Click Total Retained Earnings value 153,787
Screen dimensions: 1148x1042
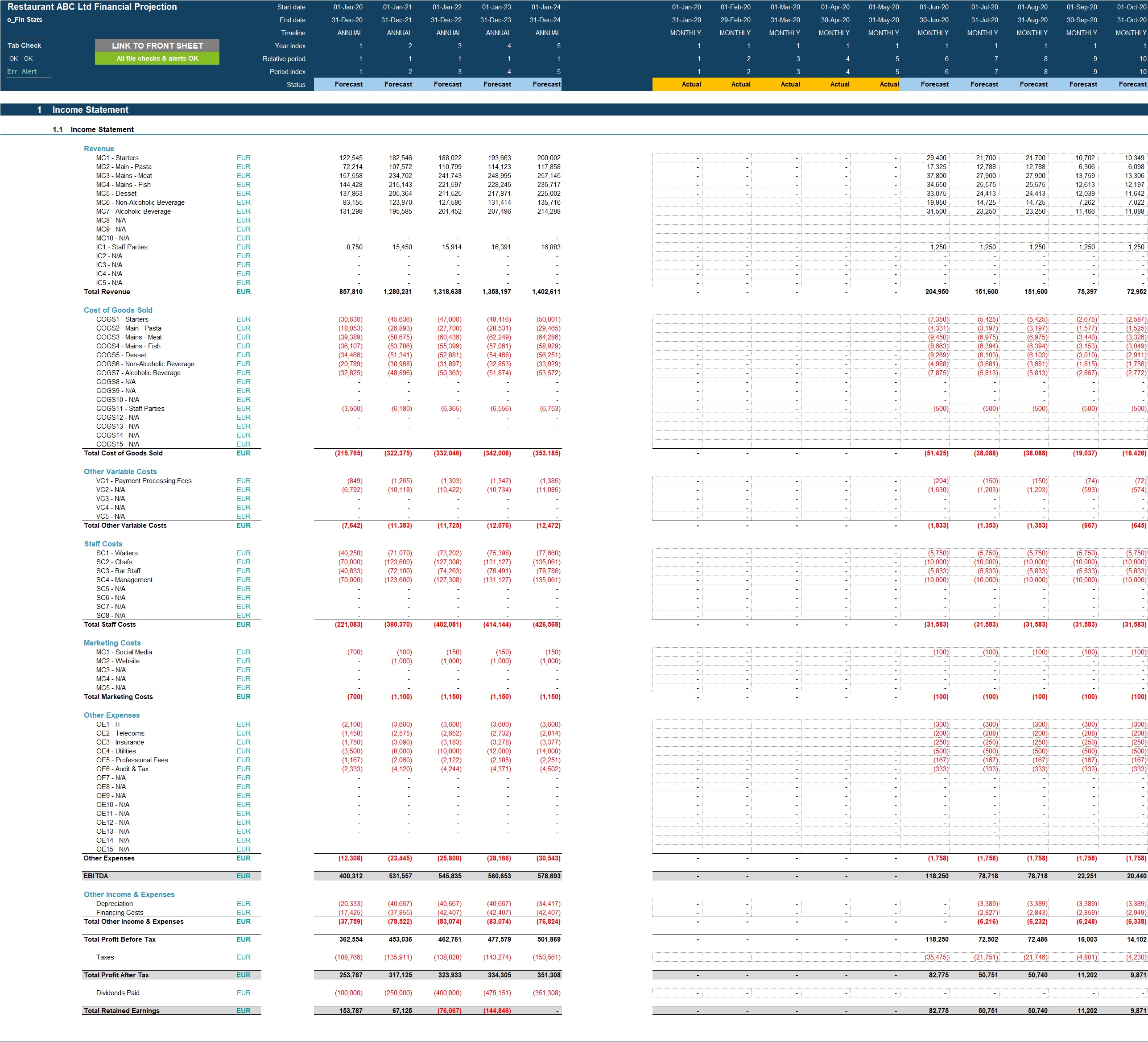tap(351, 1011)
